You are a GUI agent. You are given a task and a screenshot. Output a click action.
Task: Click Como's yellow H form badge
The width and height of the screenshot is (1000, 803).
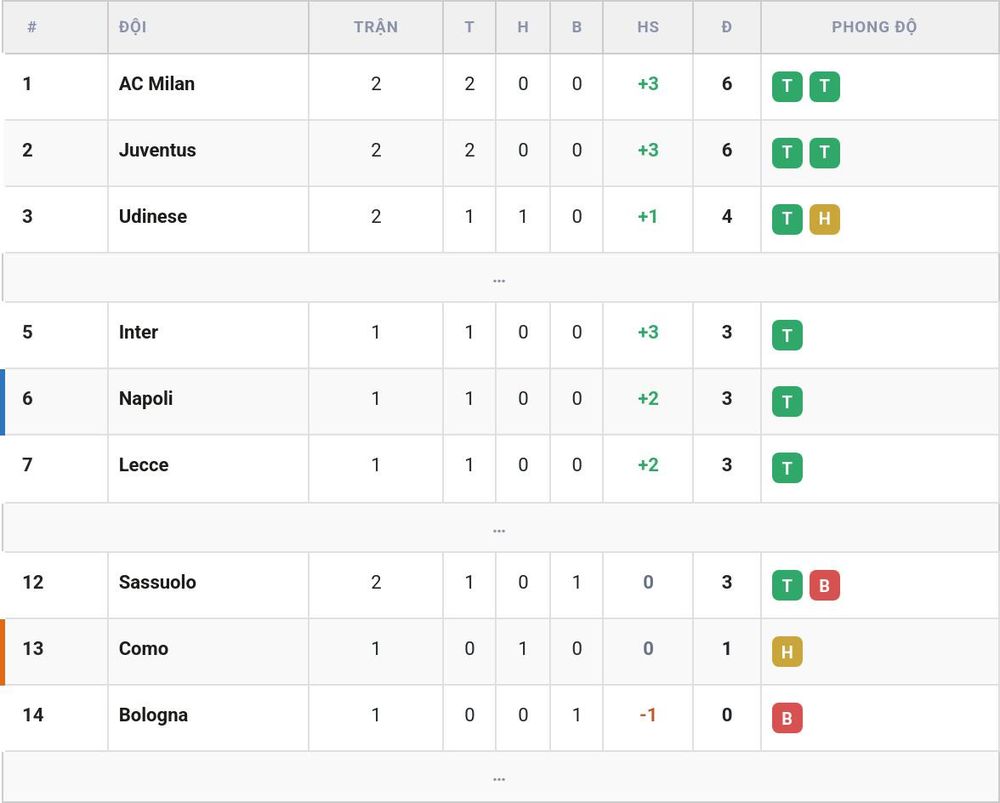pos(787,651)
